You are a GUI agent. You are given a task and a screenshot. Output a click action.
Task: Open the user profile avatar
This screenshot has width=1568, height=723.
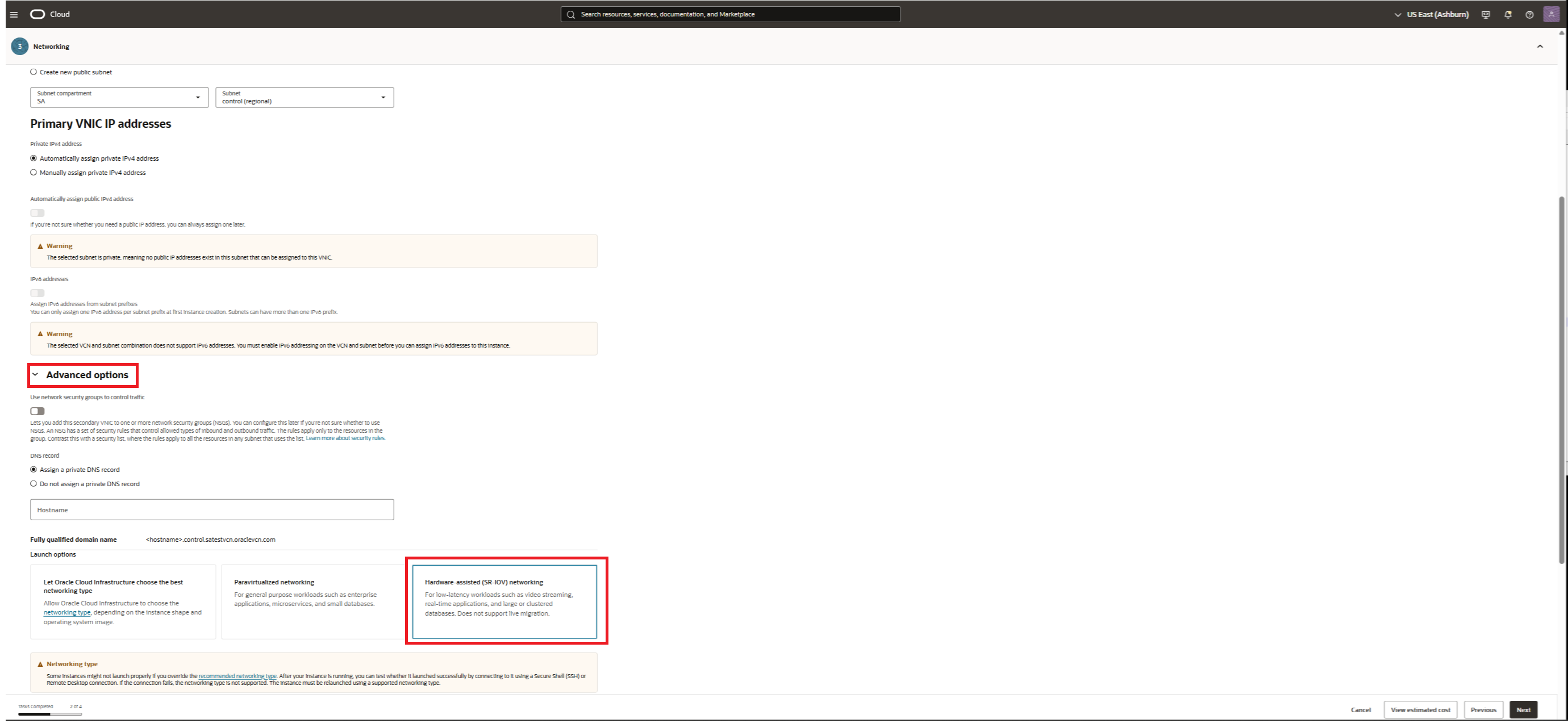point(1551,15)
